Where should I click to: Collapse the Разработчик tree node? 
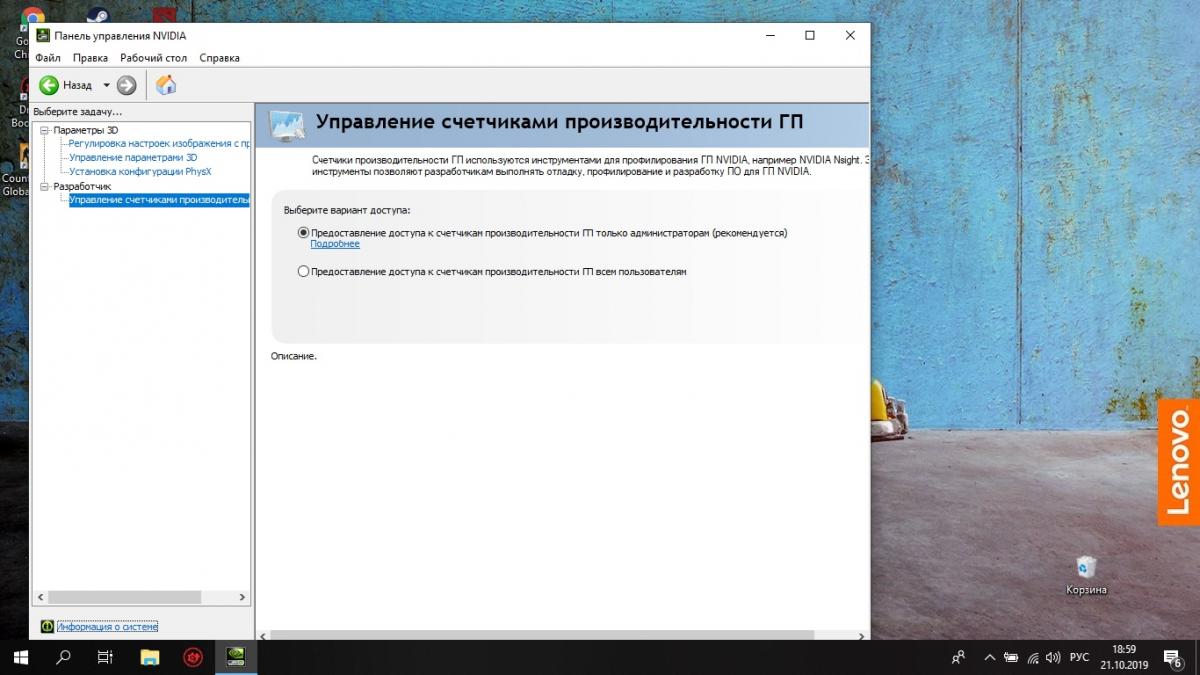click(x=44, y=186)
